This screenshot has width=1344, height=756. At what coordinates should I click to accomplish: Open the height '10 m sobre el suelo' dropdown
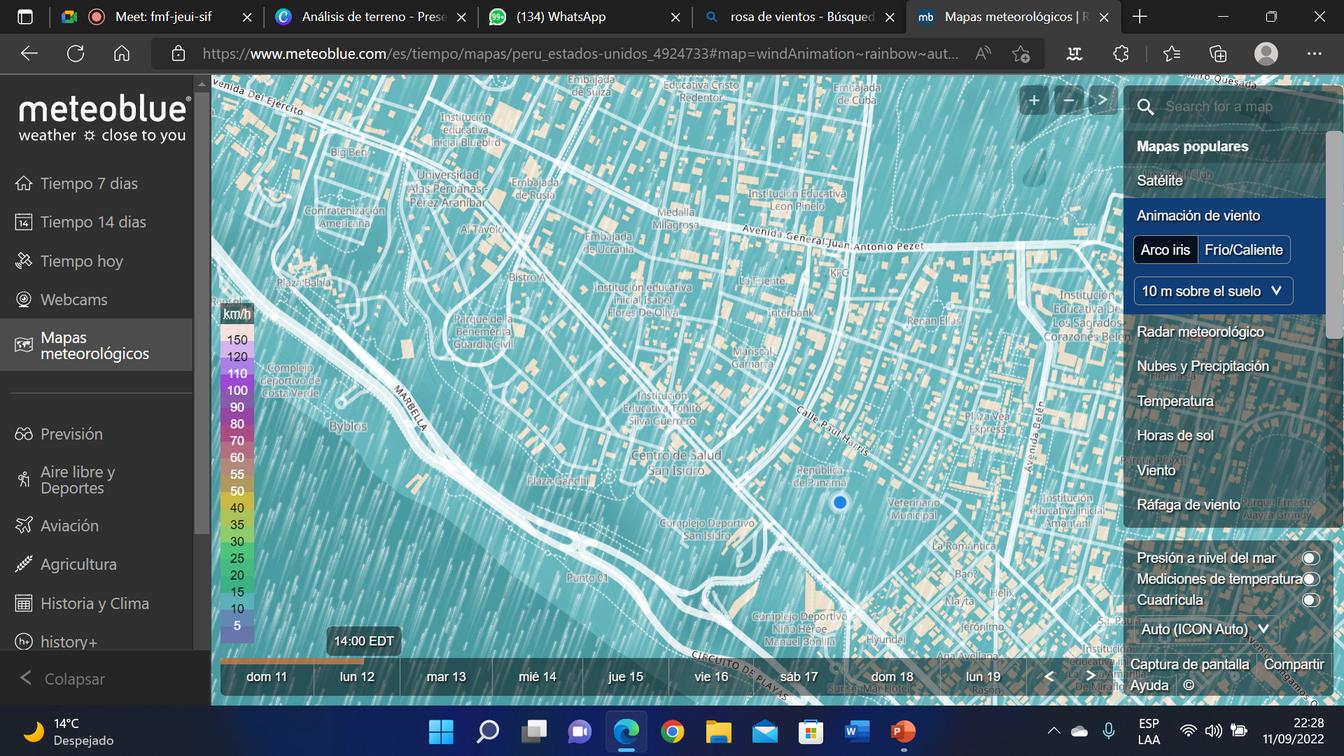tap(1213, 291)
